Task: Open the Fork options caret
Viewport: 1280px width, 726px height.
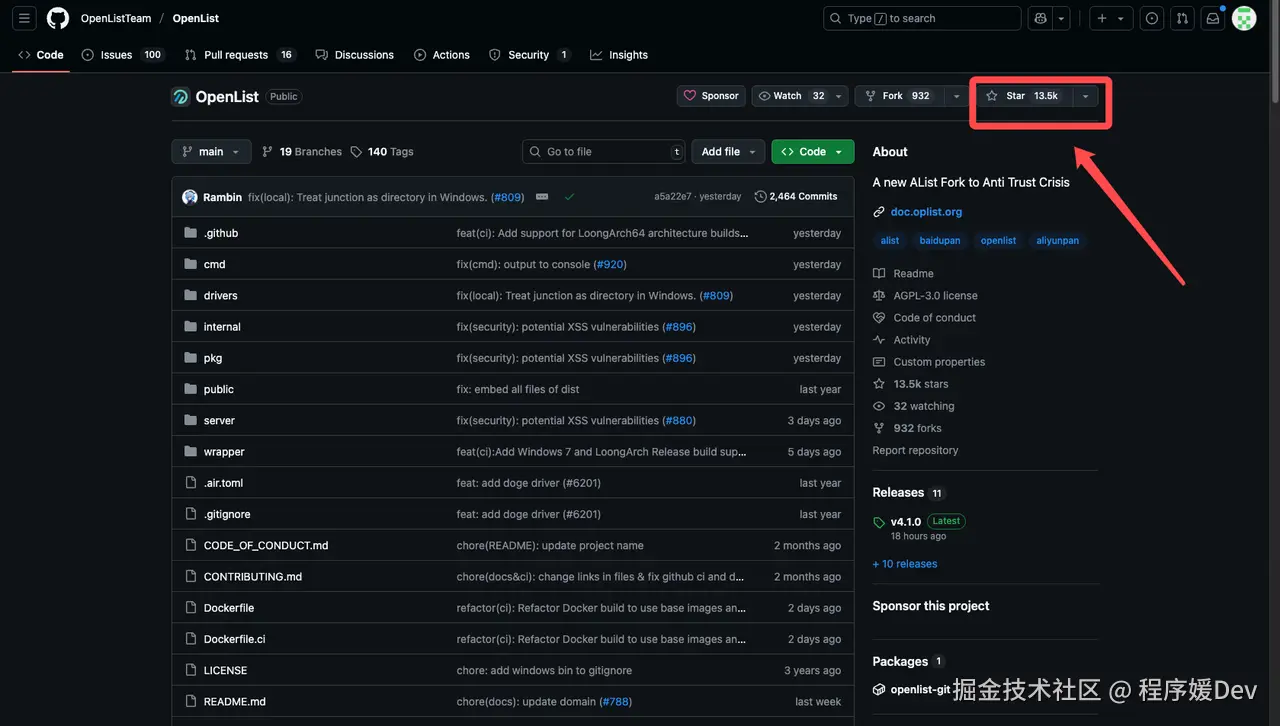Action: click(957, 96)
